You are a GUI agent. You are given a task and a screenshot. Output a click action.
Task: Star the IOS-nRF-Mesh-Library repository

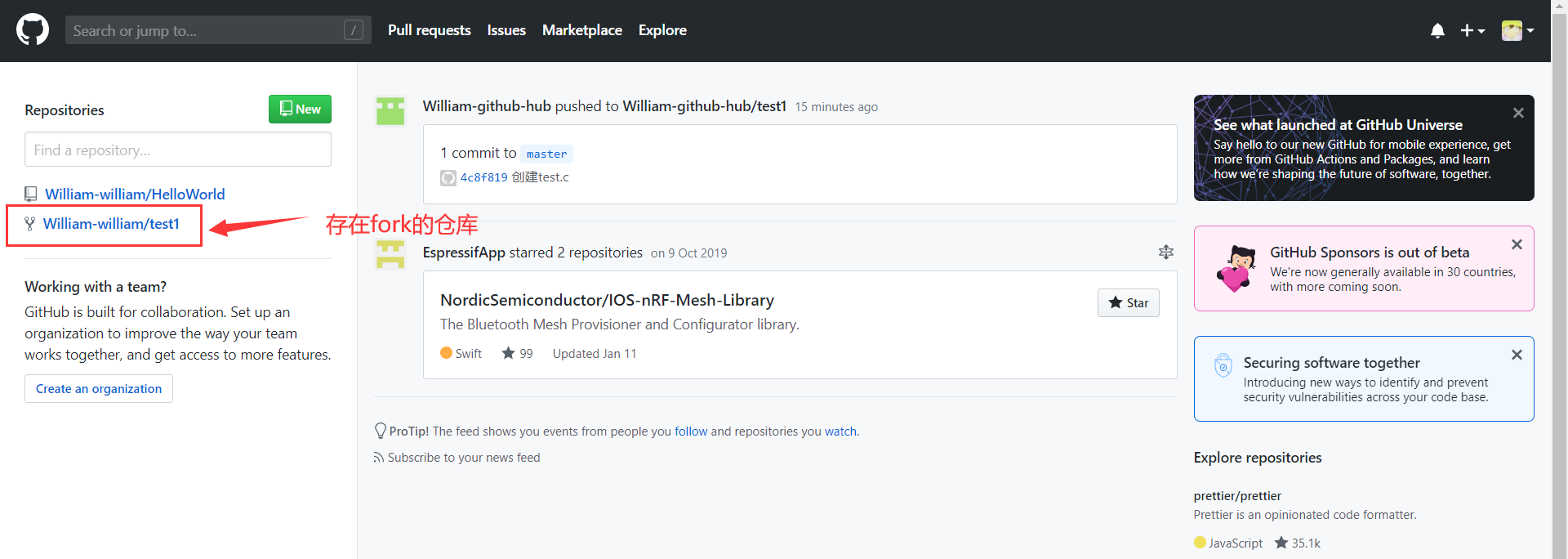(1129, 302)
